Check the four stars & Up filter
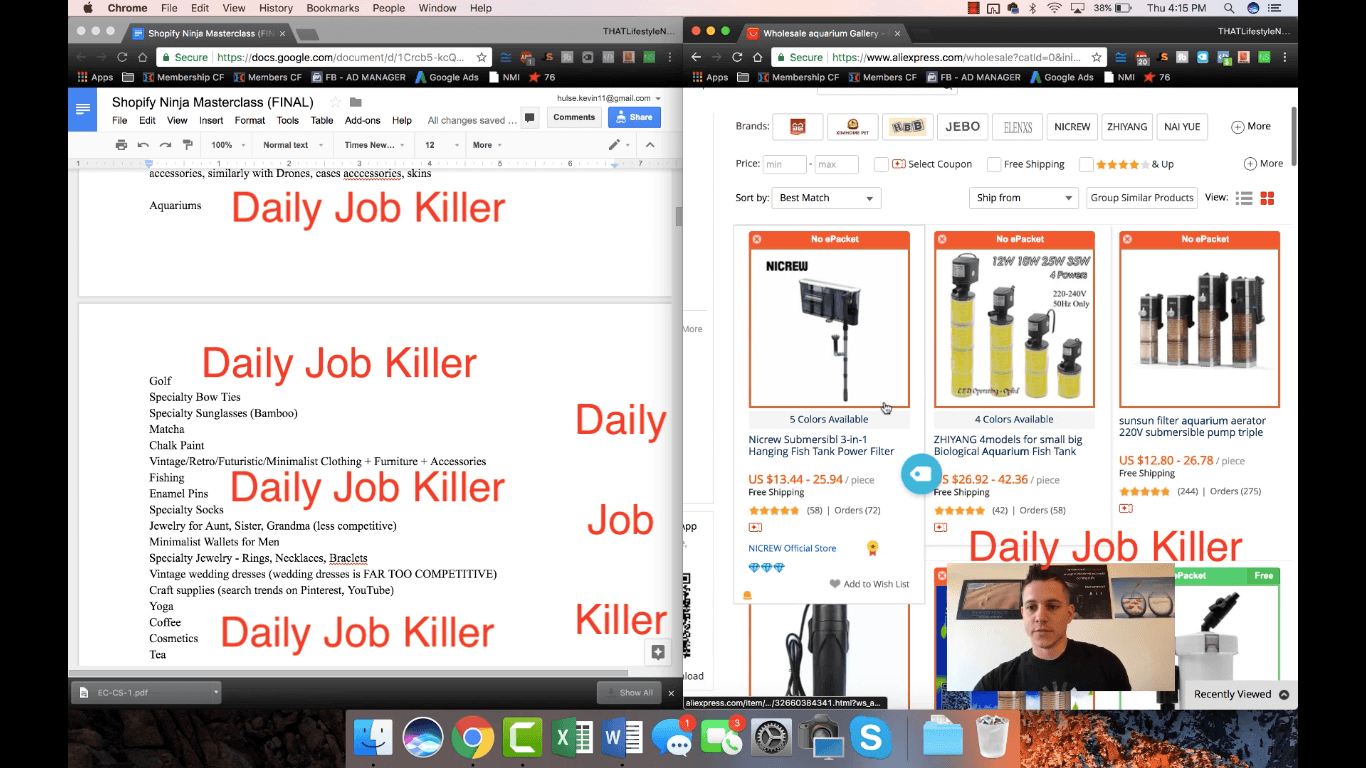1366x768 pixels. tap(1084, 164)
